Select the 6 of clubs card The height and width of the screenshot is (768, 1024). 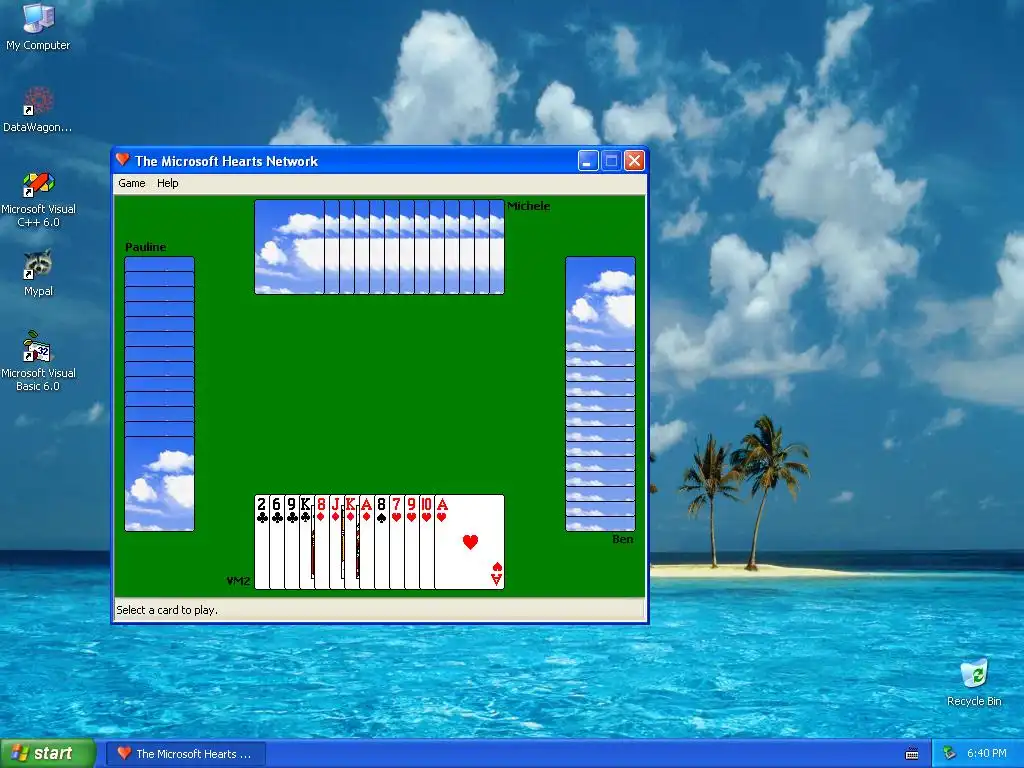(277, 542)
